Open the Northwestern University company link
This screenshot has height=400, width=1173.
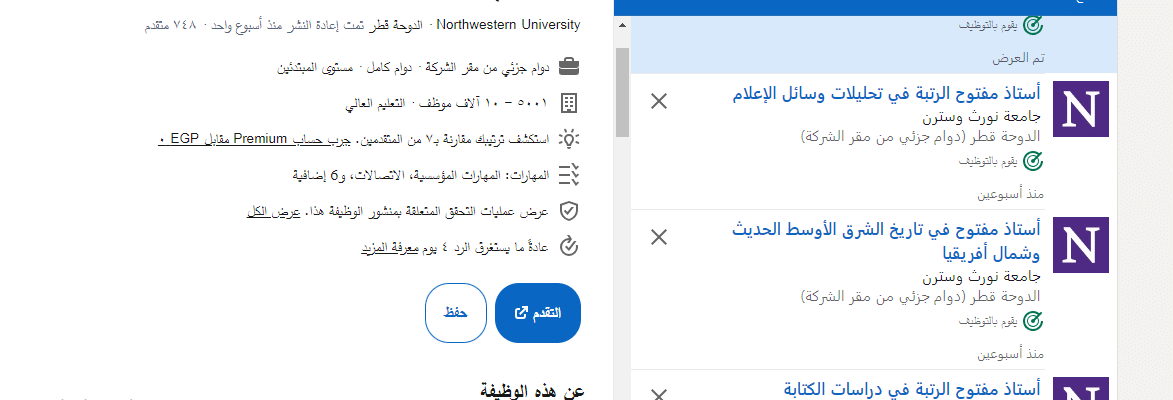(508, 25)
